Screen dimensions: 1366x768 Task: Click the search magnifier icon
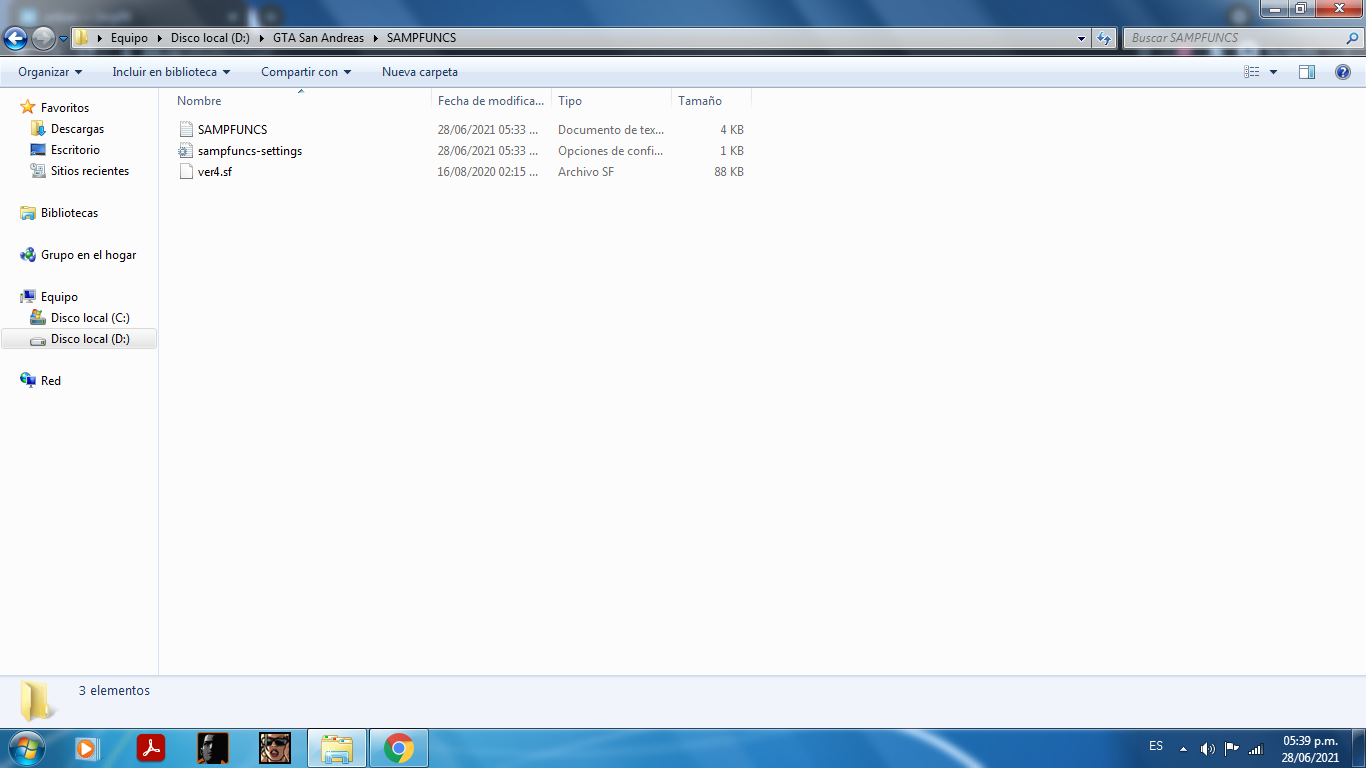coord(1352,38)
